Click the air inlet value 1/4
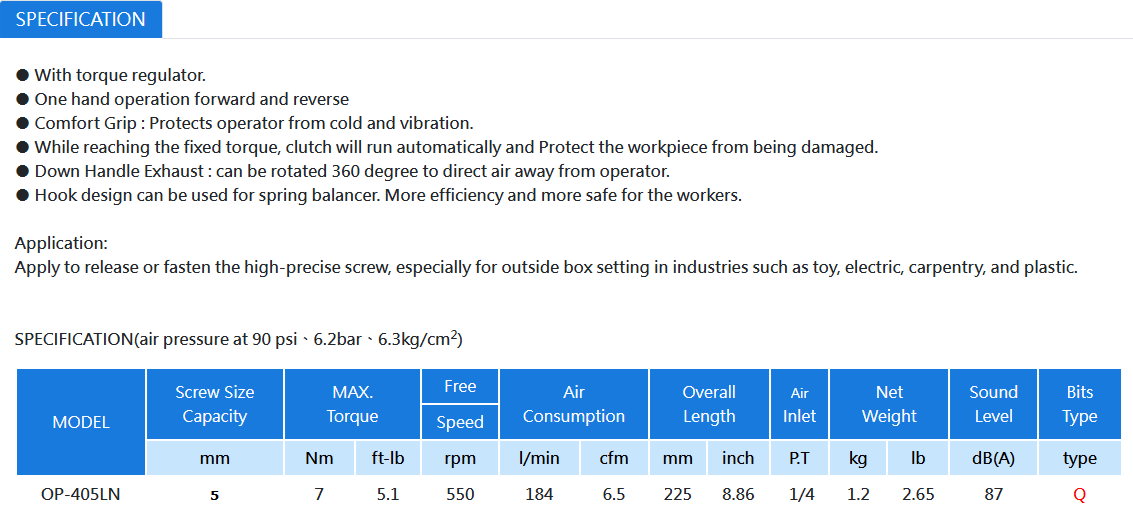 point(799,494)
